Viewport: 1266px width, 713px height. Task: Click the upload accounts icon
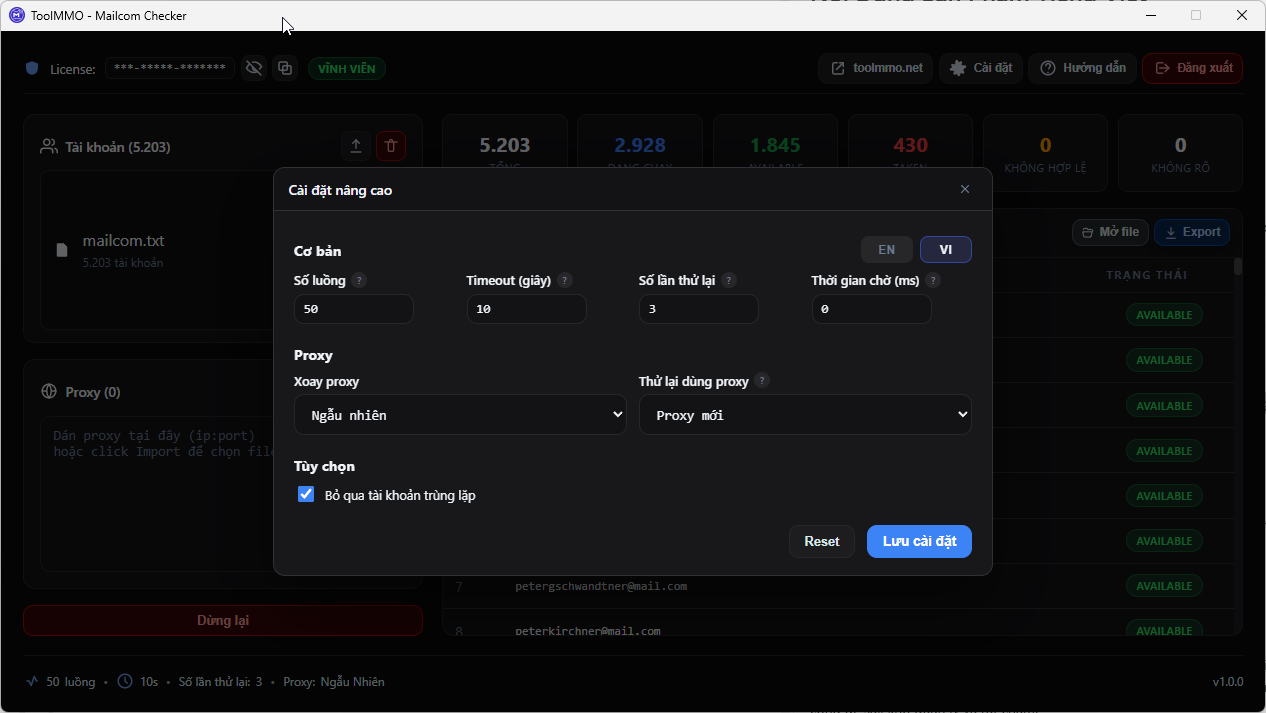pos(356,146)
